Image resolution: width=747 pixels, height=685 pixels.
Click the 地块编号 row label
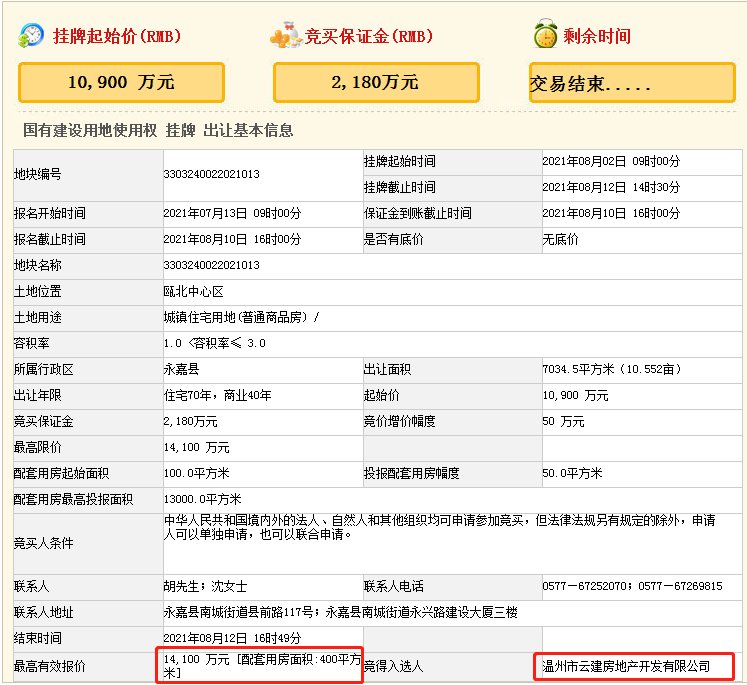[38, 174]
